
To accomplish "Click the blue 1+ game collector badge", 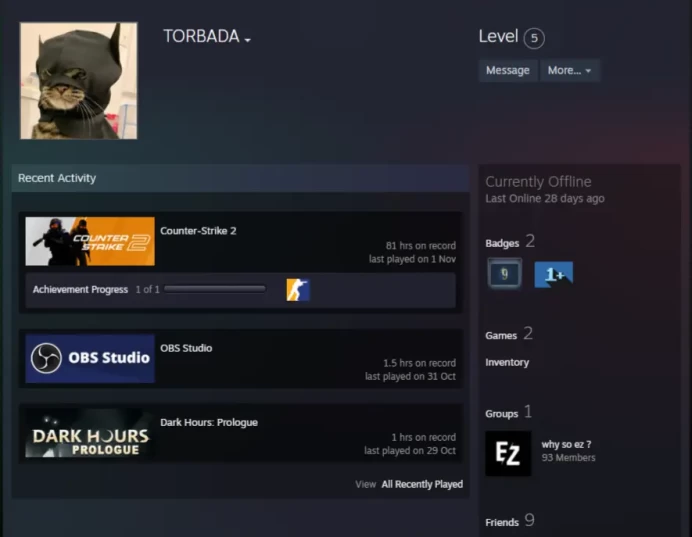I will point(554,274).
